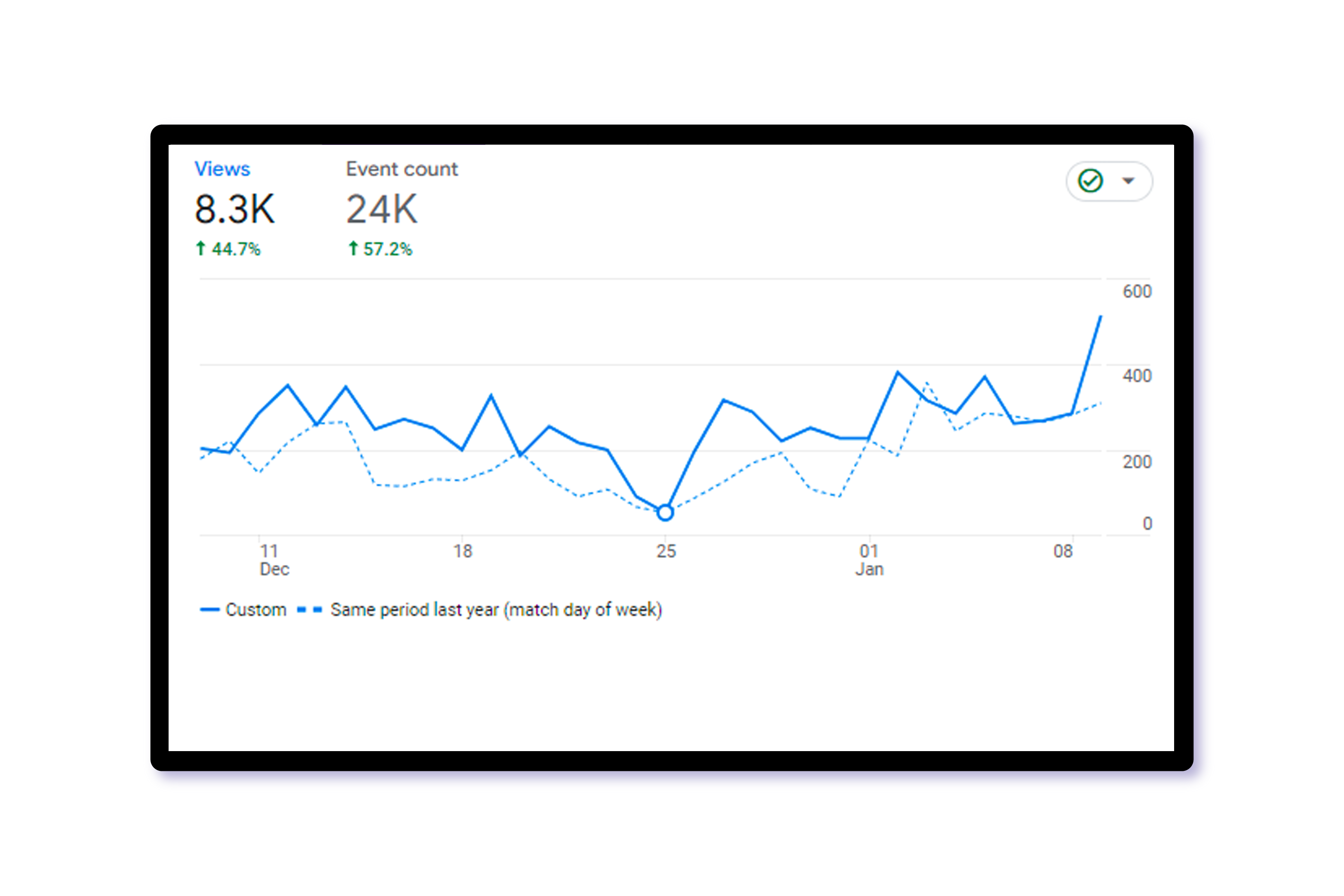Click the 8.3K views total

(x=235, y=209)
